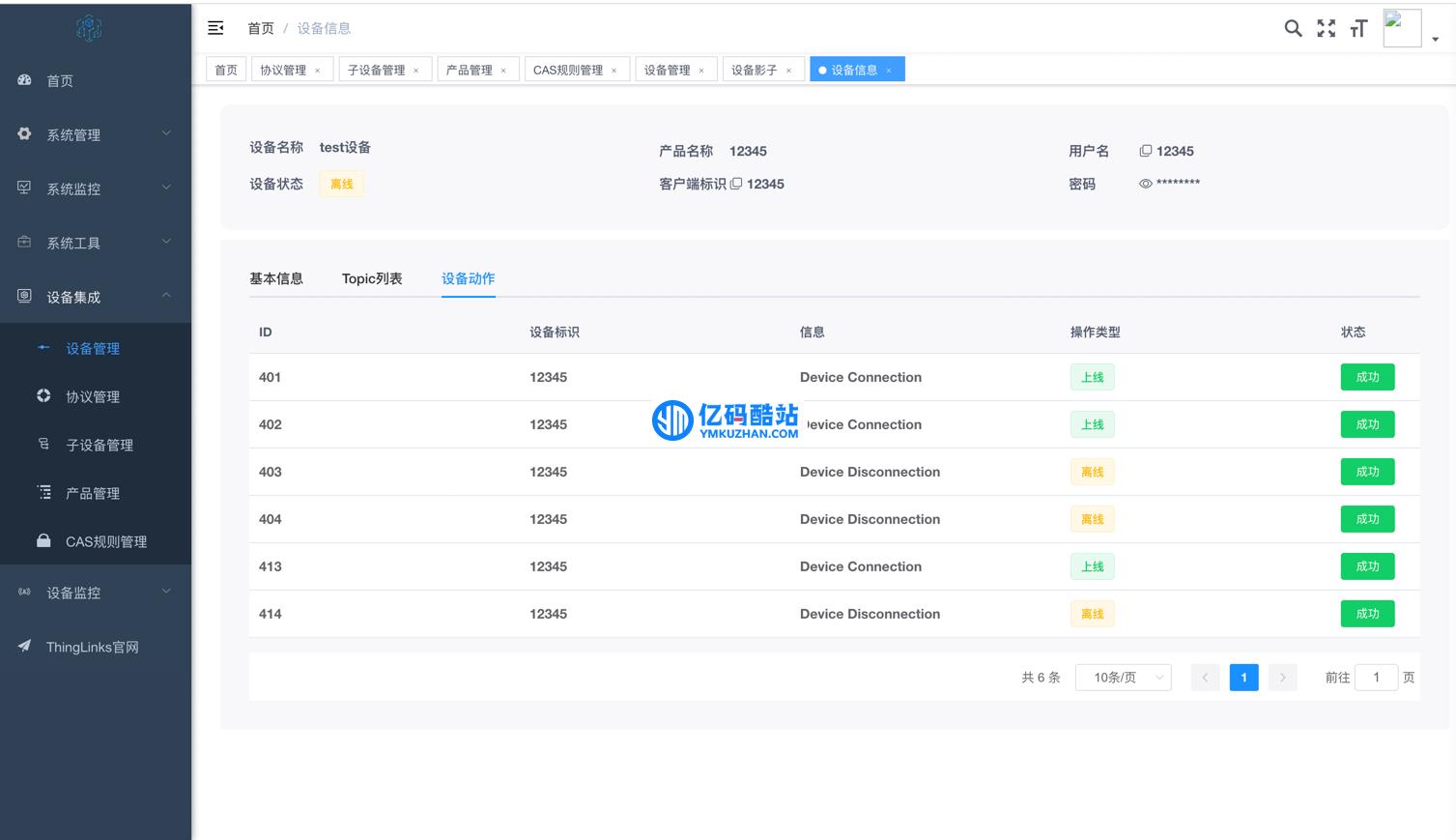Image resolution: width=1456 pixels, height=840 pixels.
Task: Click the 产品管理 list icon
Action: [43, 492]
